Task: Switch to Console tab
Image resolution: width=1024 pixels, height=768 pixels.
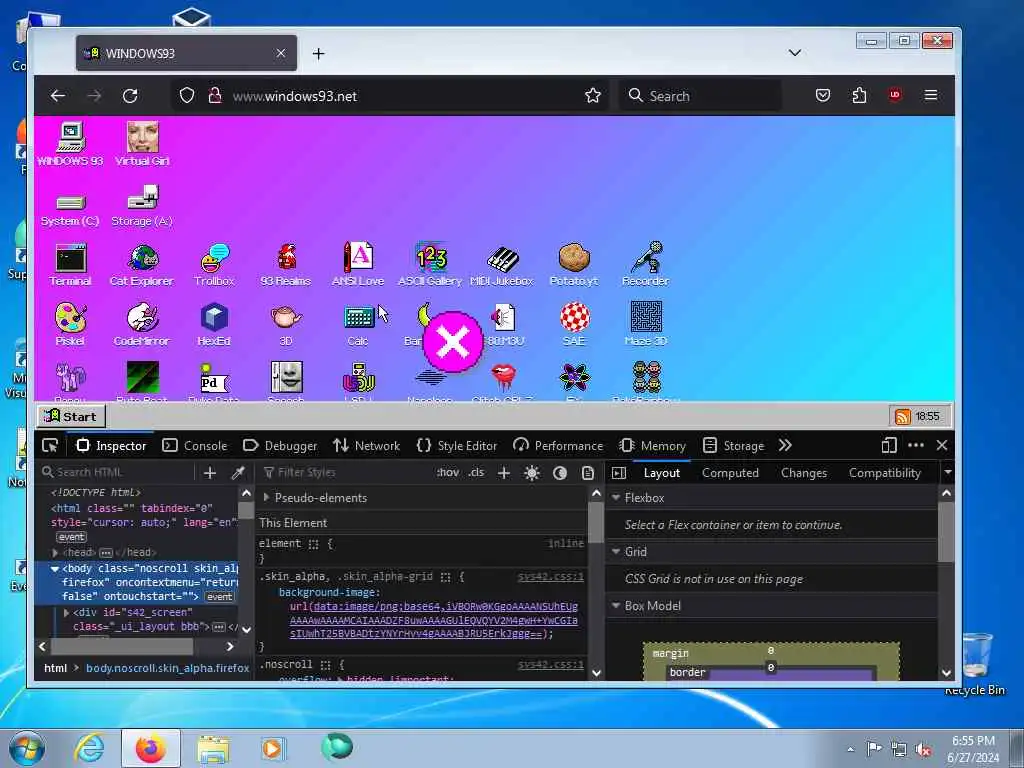Action: [x=195, y=445]
